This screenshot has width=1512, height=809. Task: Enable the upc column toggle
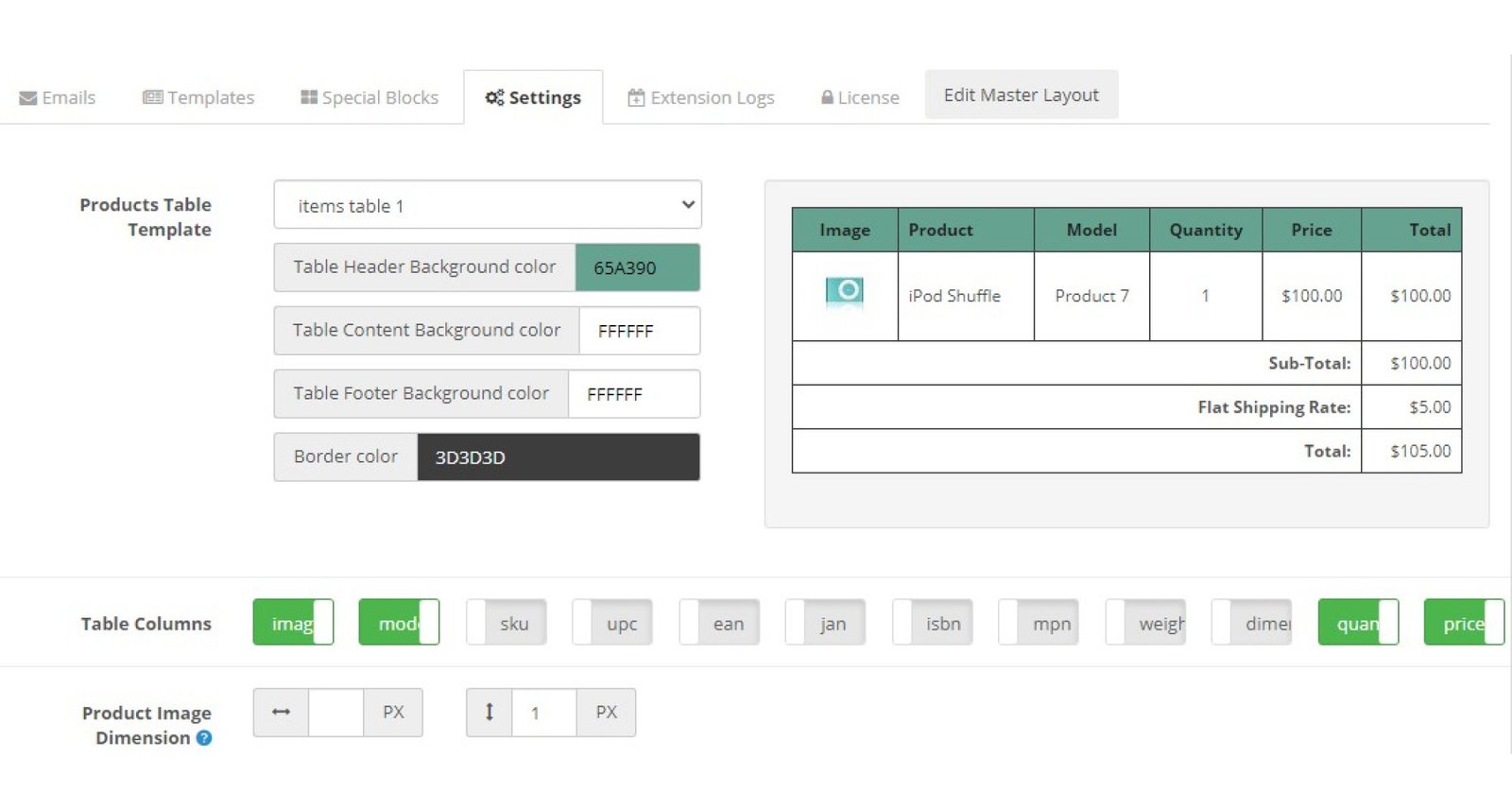pos(612,623)
